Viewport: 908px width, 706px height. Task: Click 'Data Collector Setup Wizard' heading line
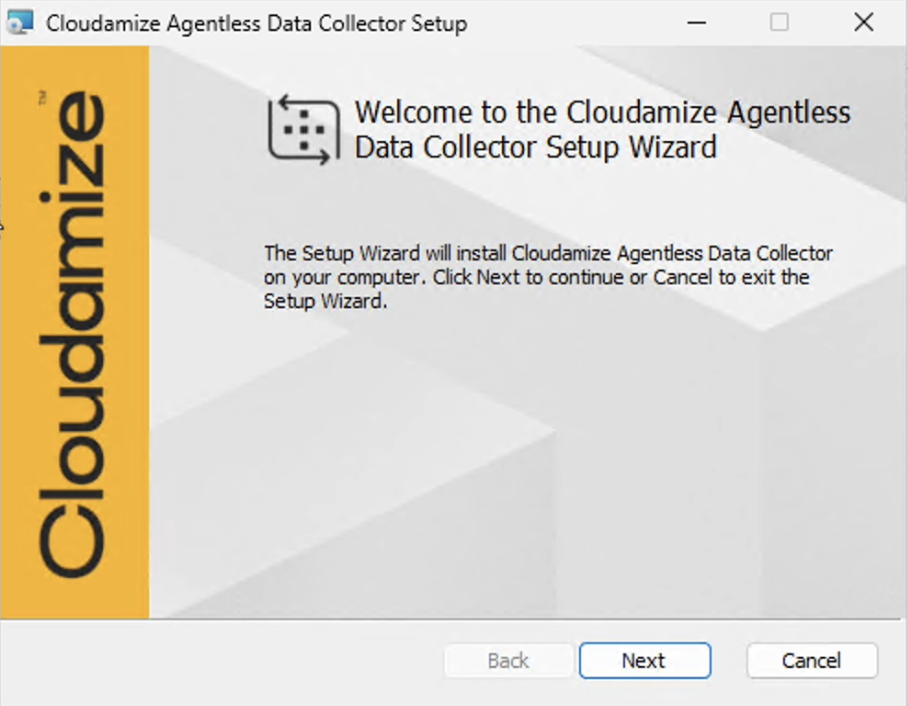coord(536,147)
